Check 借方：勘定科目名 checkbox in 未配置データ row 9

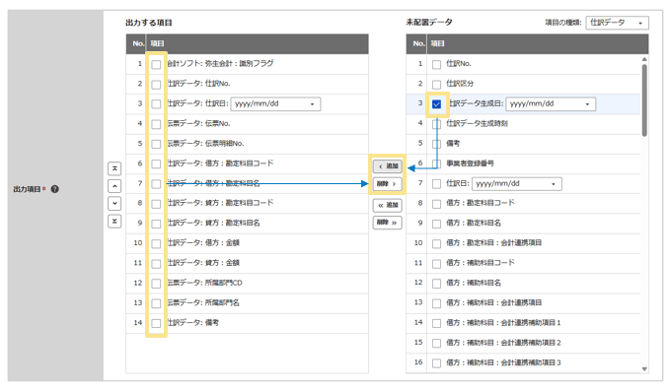click(x=436, y=224)
